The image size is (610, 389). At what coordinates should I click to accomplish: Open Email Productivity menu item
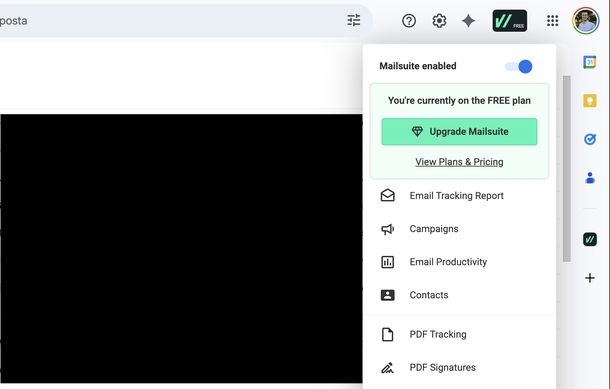pos(459,262)
